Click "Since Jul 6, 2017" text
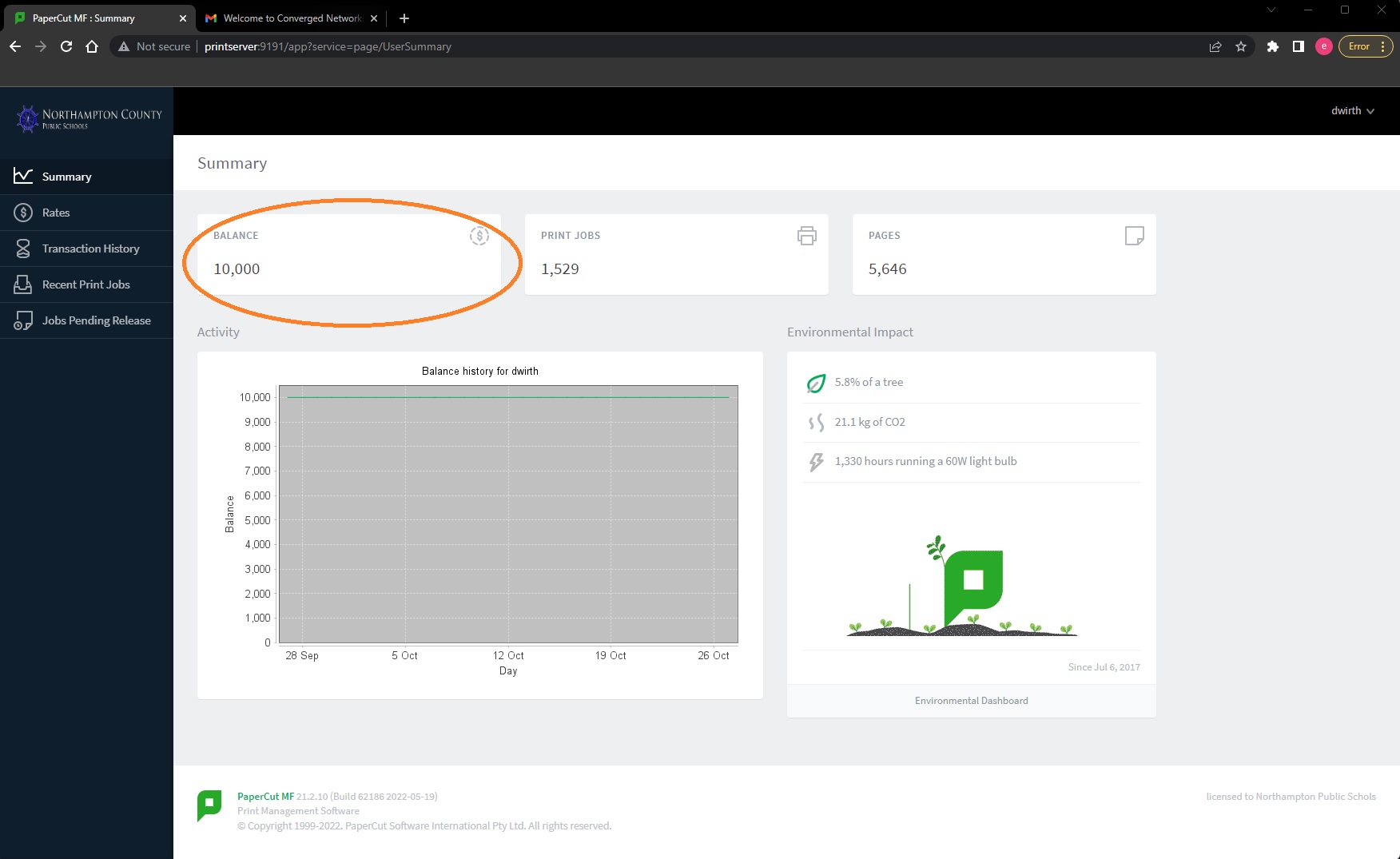 [x=1104, y=667]
